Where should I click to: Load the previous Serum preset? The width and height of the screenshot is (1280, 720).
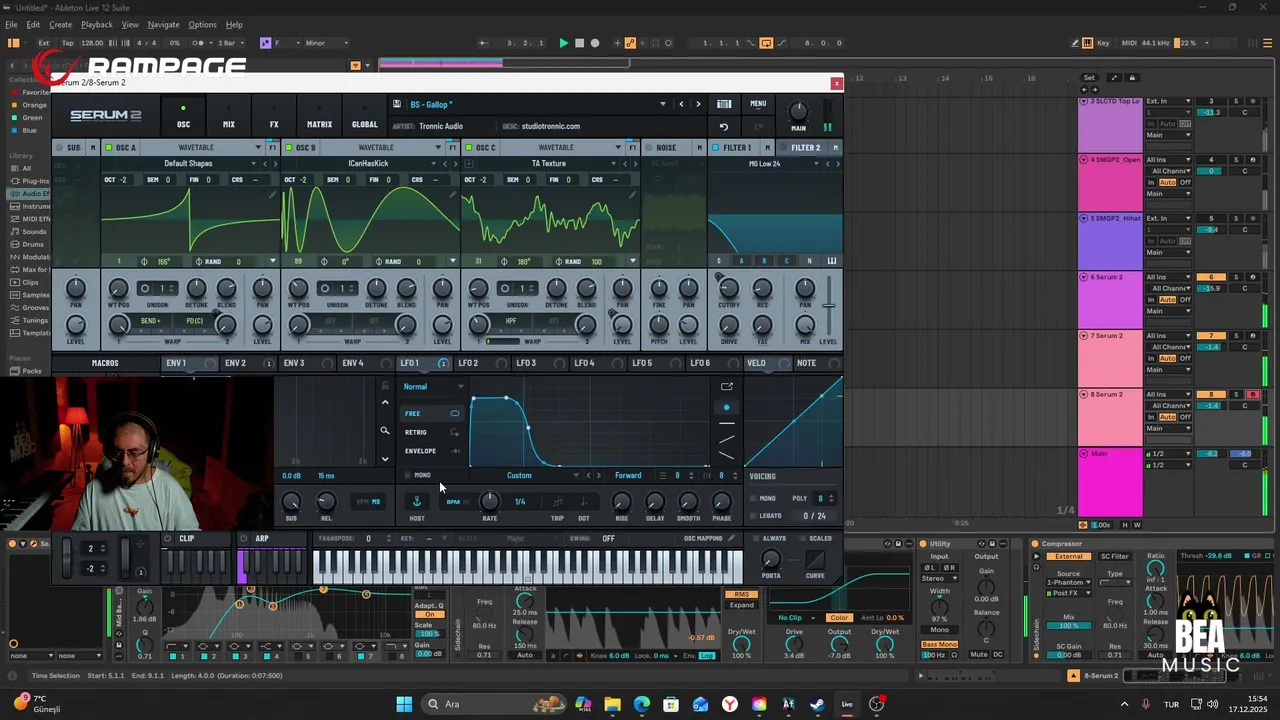682,104
